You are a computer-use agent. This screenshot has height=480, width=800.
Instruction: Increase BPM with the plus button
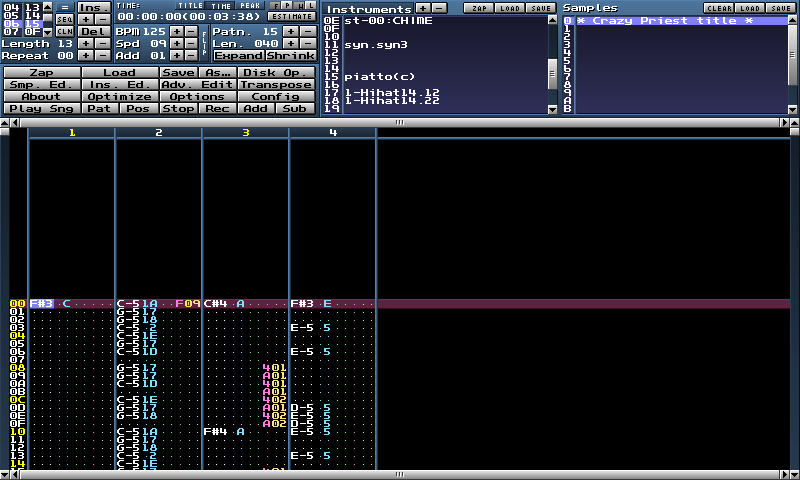click(x=176, y=31)
